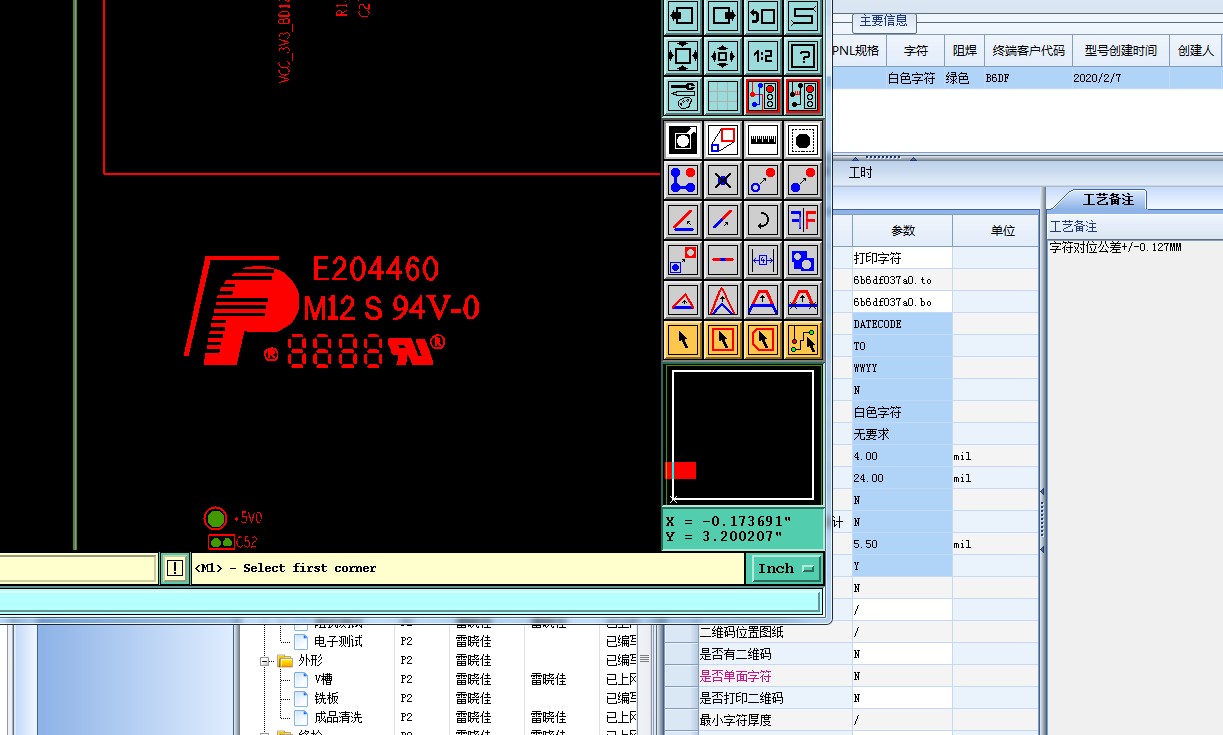Image resolution: width=1223 pixels, height=735 pixels.
Task: Select the filled blue dot to red dot tool
Action: pyautogui.click(x=803, y=180)
